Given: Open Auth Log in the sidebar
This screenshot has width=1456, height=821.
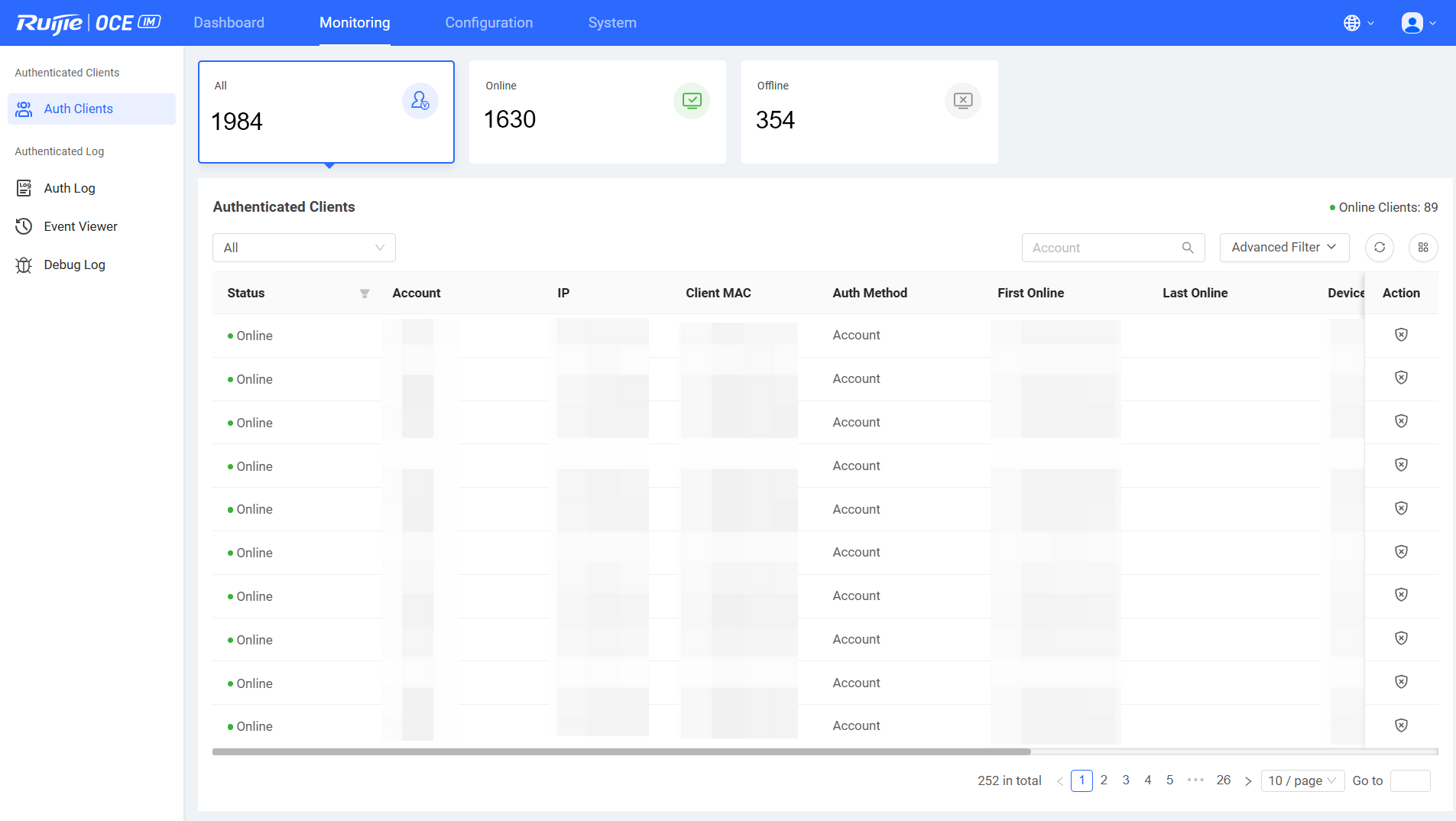Looking at the screenshot, I should [92, 188].
